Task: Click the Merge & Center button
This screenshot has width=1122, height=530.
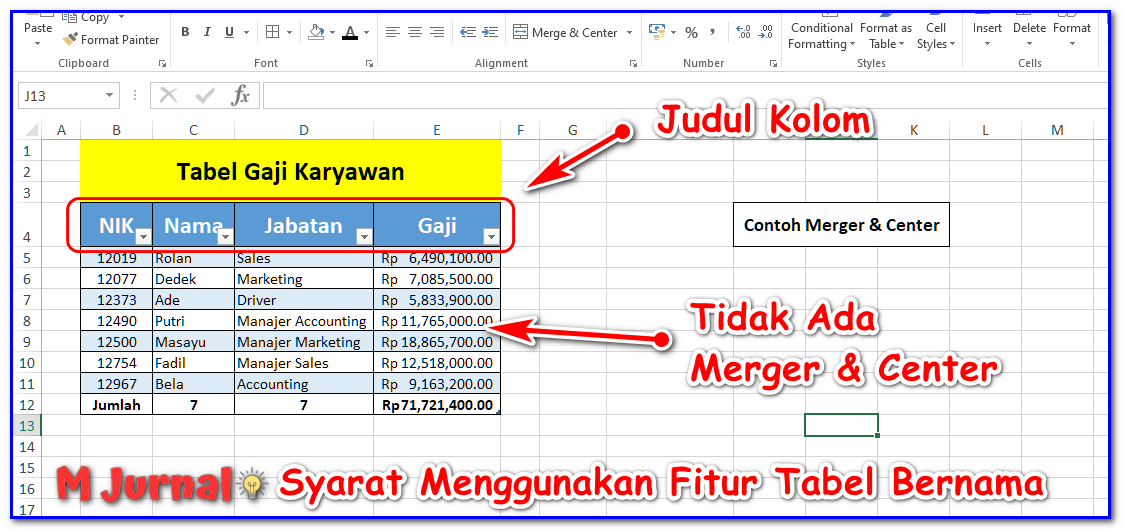Action: [x=565, y=33]
